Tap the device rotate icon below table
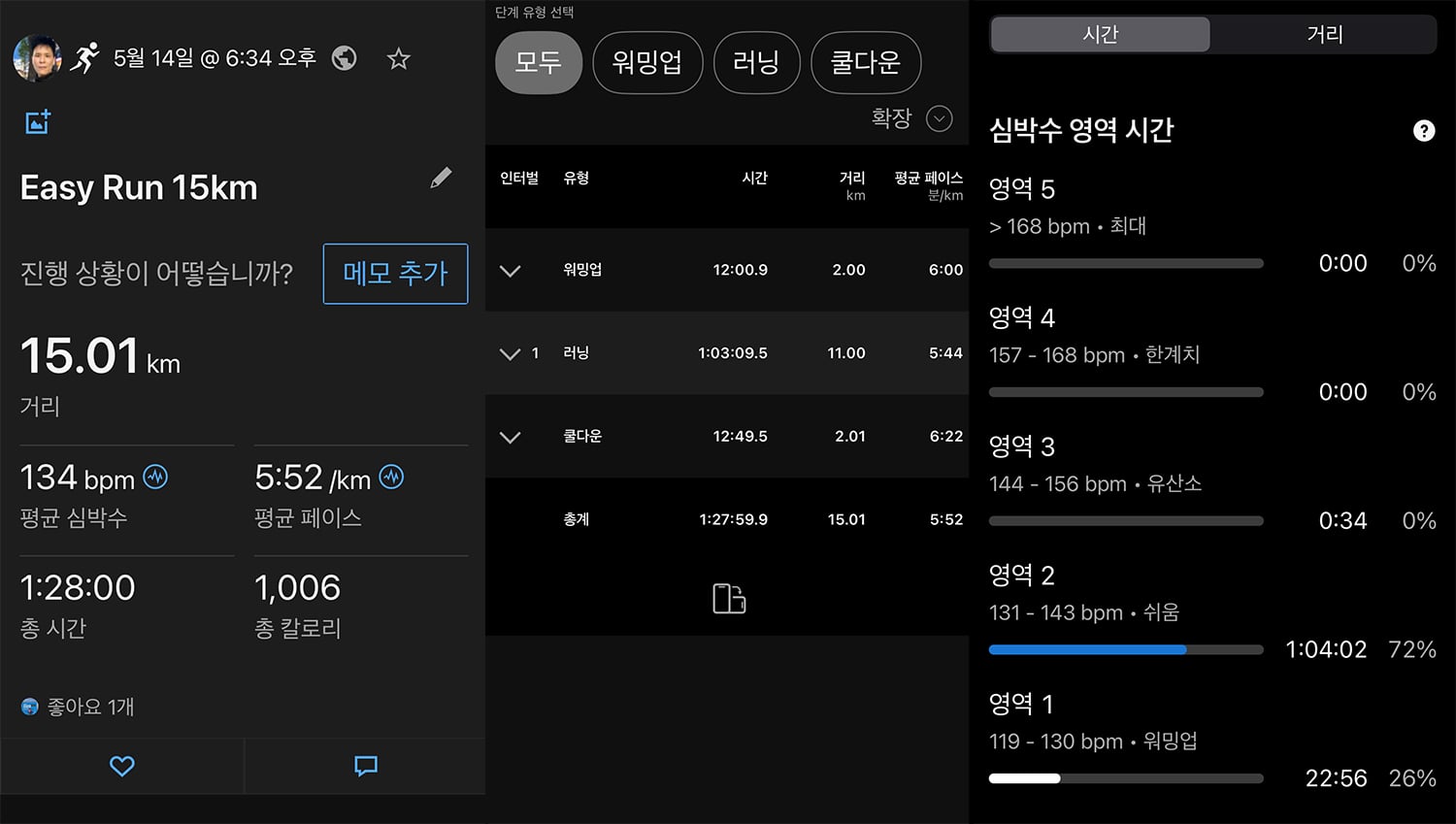Screen dimensions: 1456x824 729,599
